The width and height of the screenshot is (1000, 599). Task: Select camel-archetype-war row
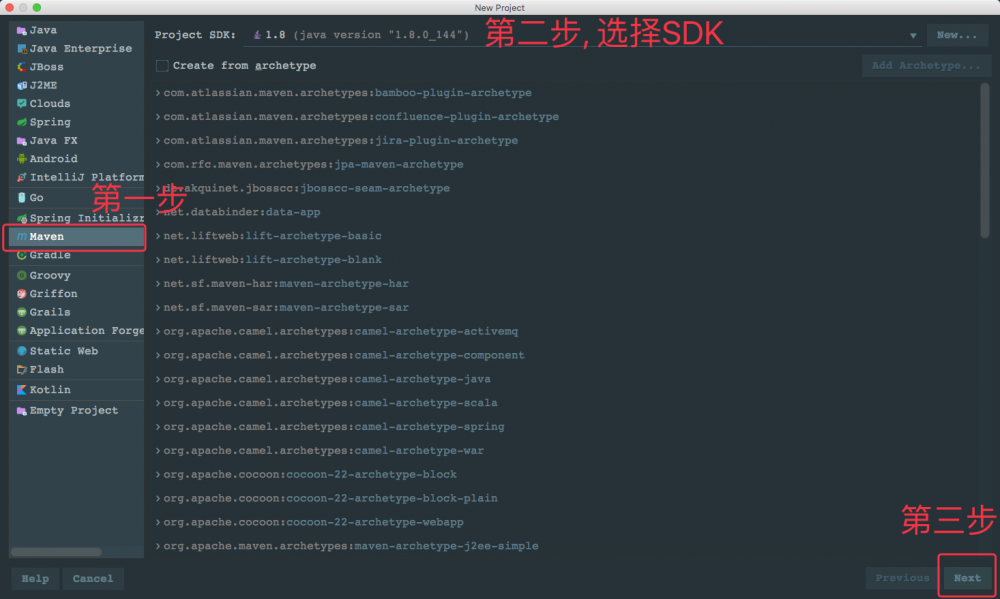[566, 451]
